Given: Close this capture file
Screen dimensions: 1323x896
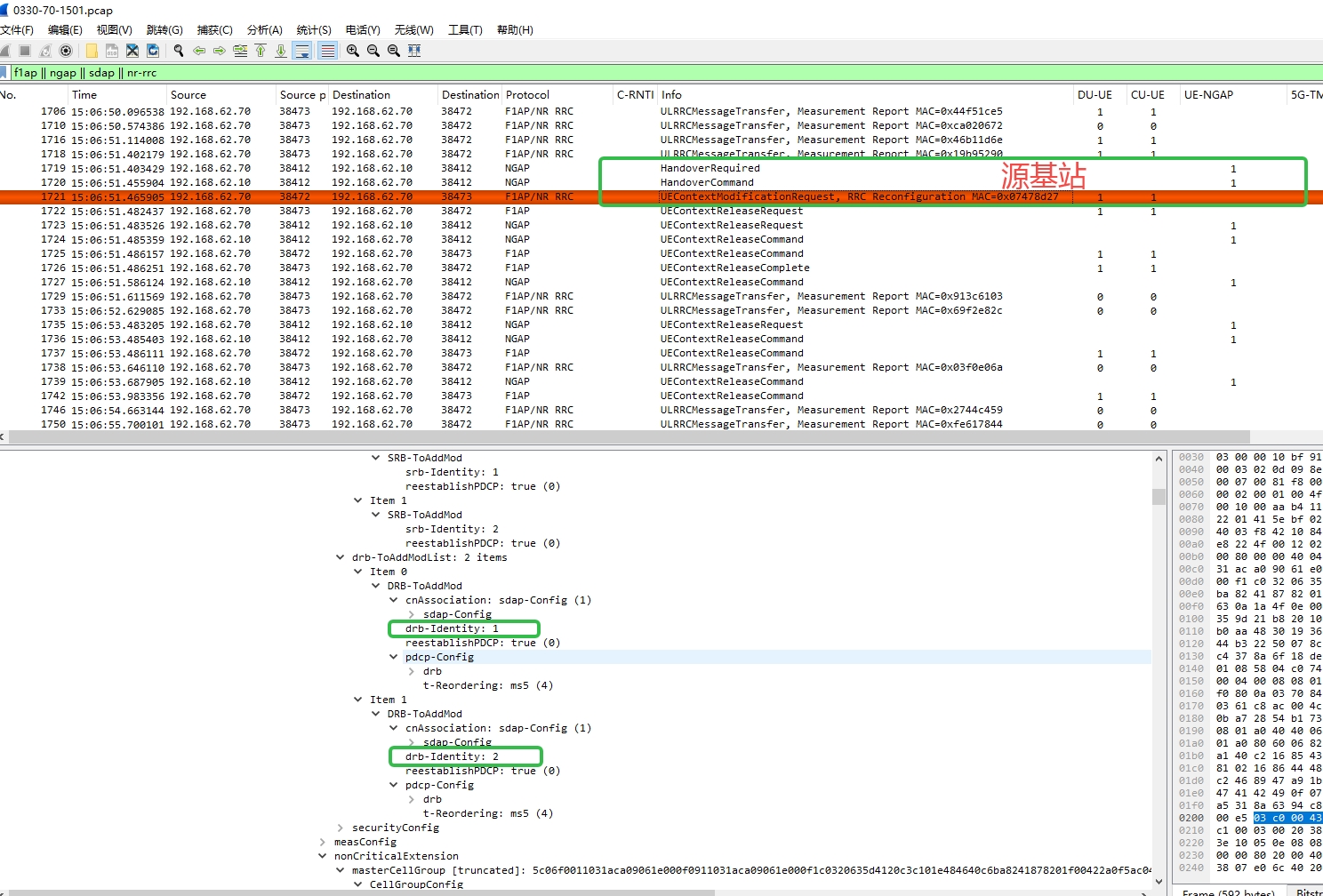Looking at the screenshot, I should tap(132, 51).
